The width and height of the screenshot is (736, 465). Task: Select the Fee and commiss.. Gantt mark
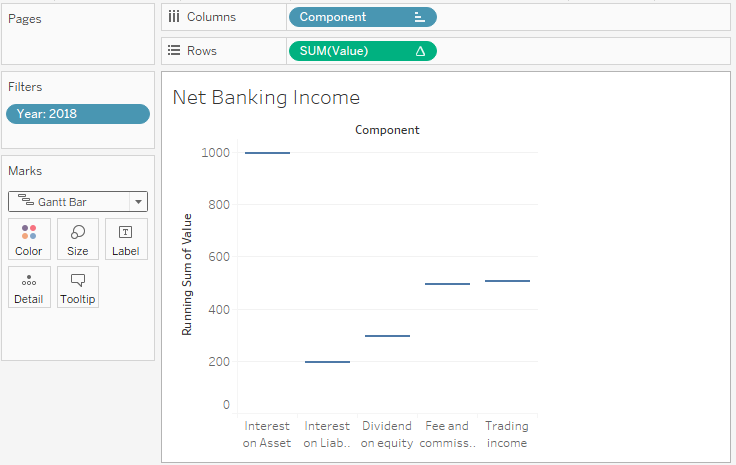pyautogui.click(x=447, y=284)
